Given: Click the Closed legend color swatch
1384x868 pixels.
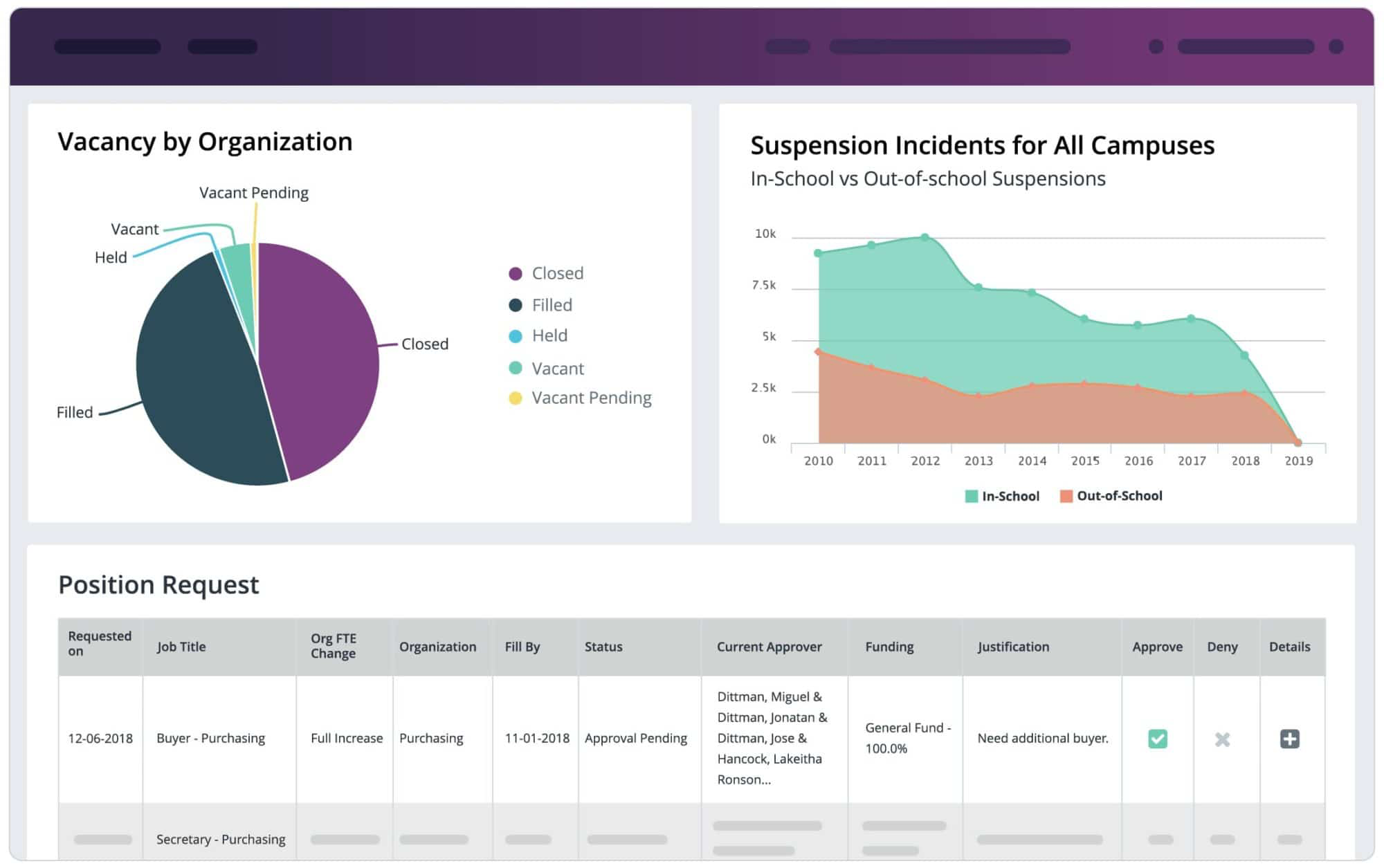Looking at the screenshot, I should [x=515, y=273].
